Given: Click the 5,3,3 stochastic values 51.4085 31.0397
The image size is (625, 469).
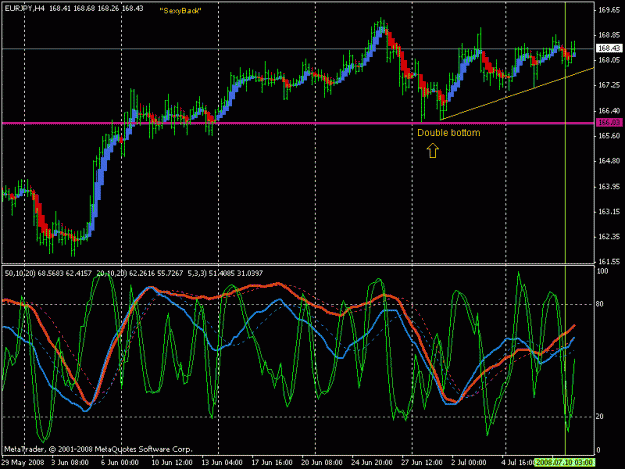Looking at the screenshot, I should (226, 273).
